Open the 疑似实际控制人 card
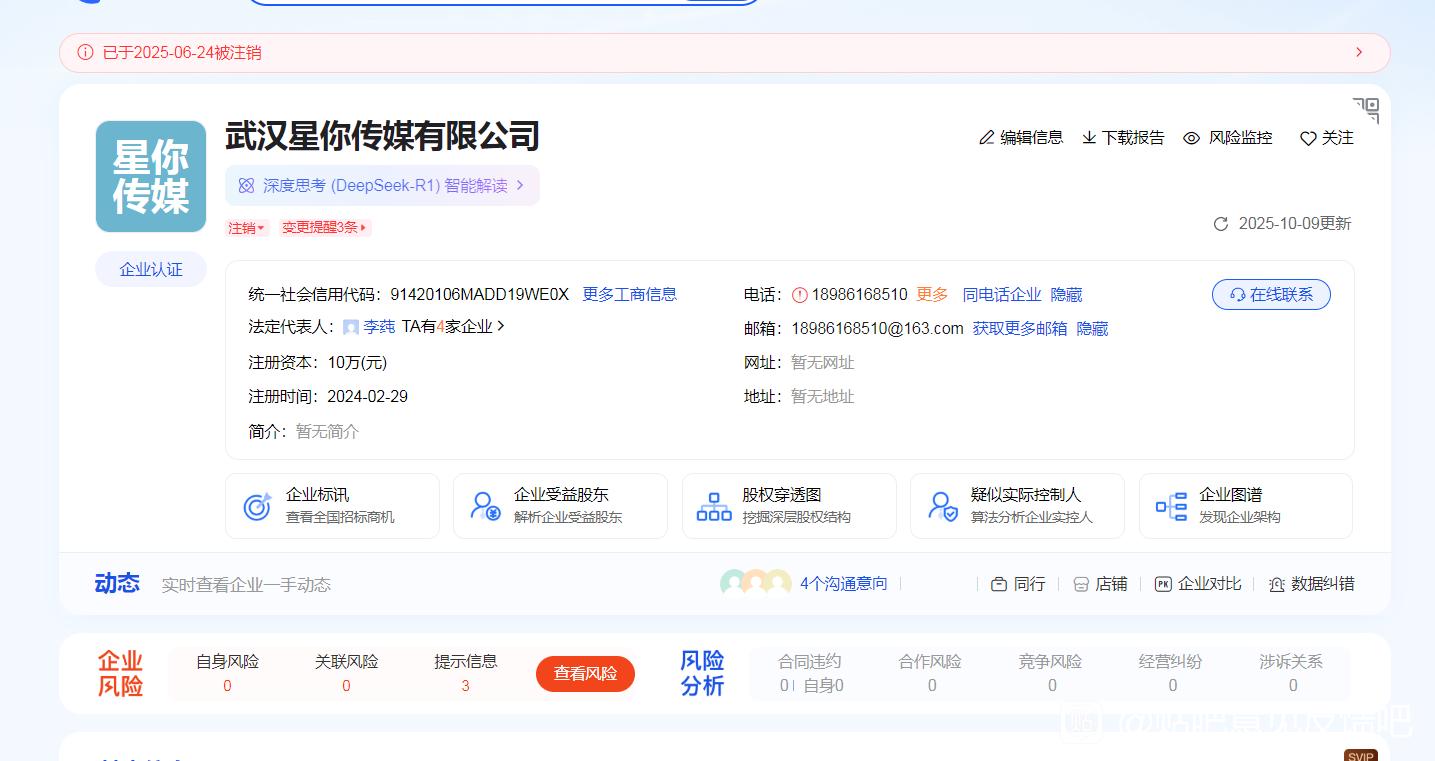1435x761 pixels. tap(1017, 506)
